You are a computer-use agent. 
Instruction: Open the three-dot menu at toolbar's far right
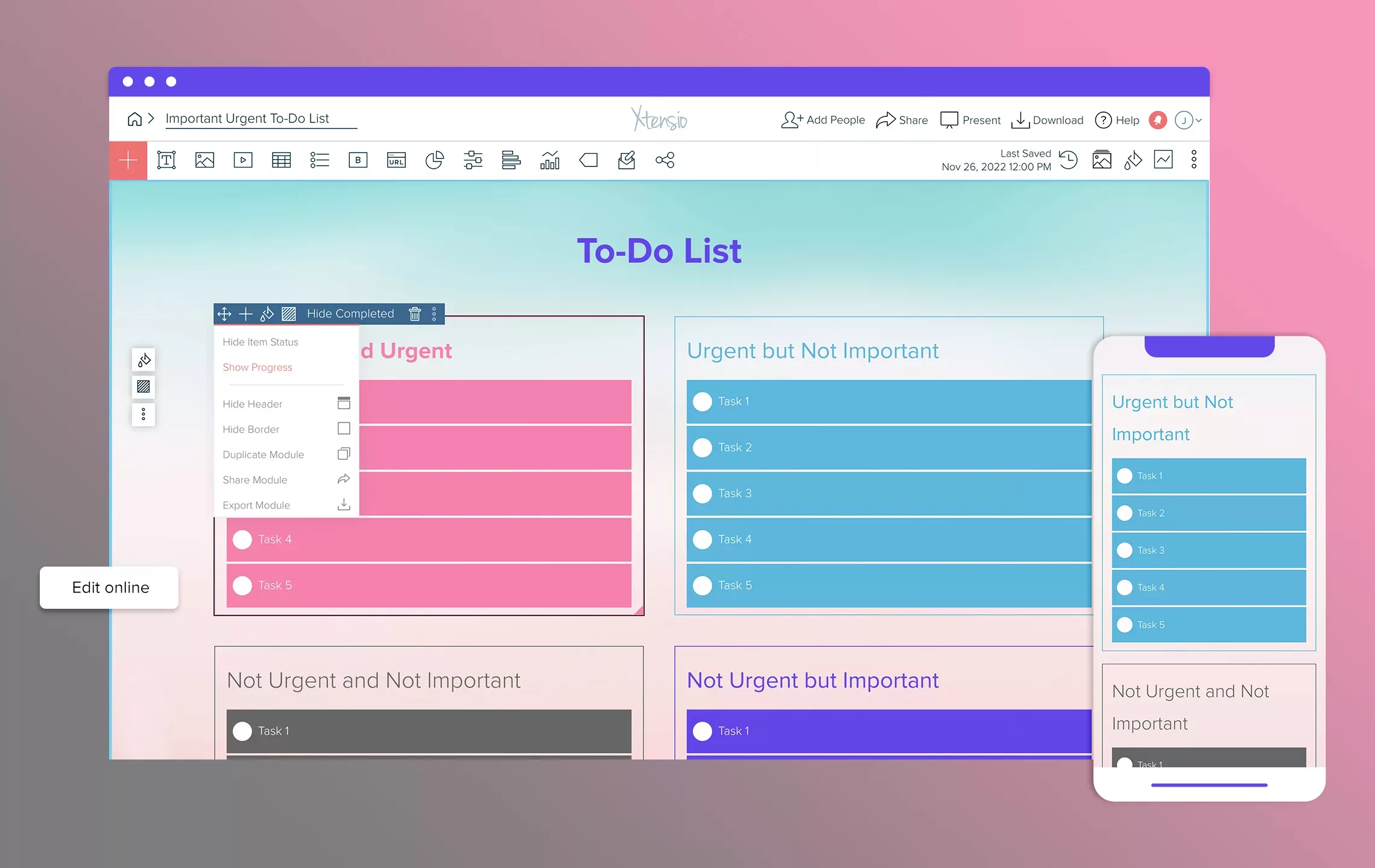[x=1195, y=160]
